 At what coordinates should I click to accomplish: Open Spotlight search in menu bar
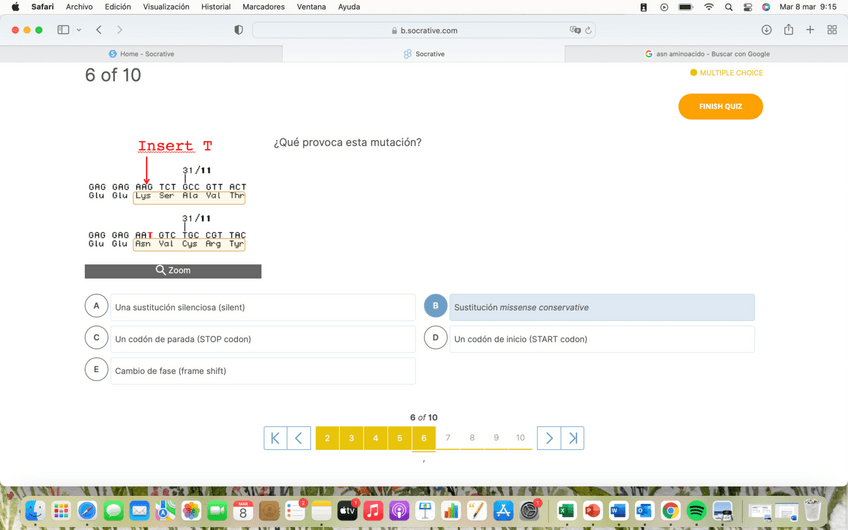click(729, 7)
